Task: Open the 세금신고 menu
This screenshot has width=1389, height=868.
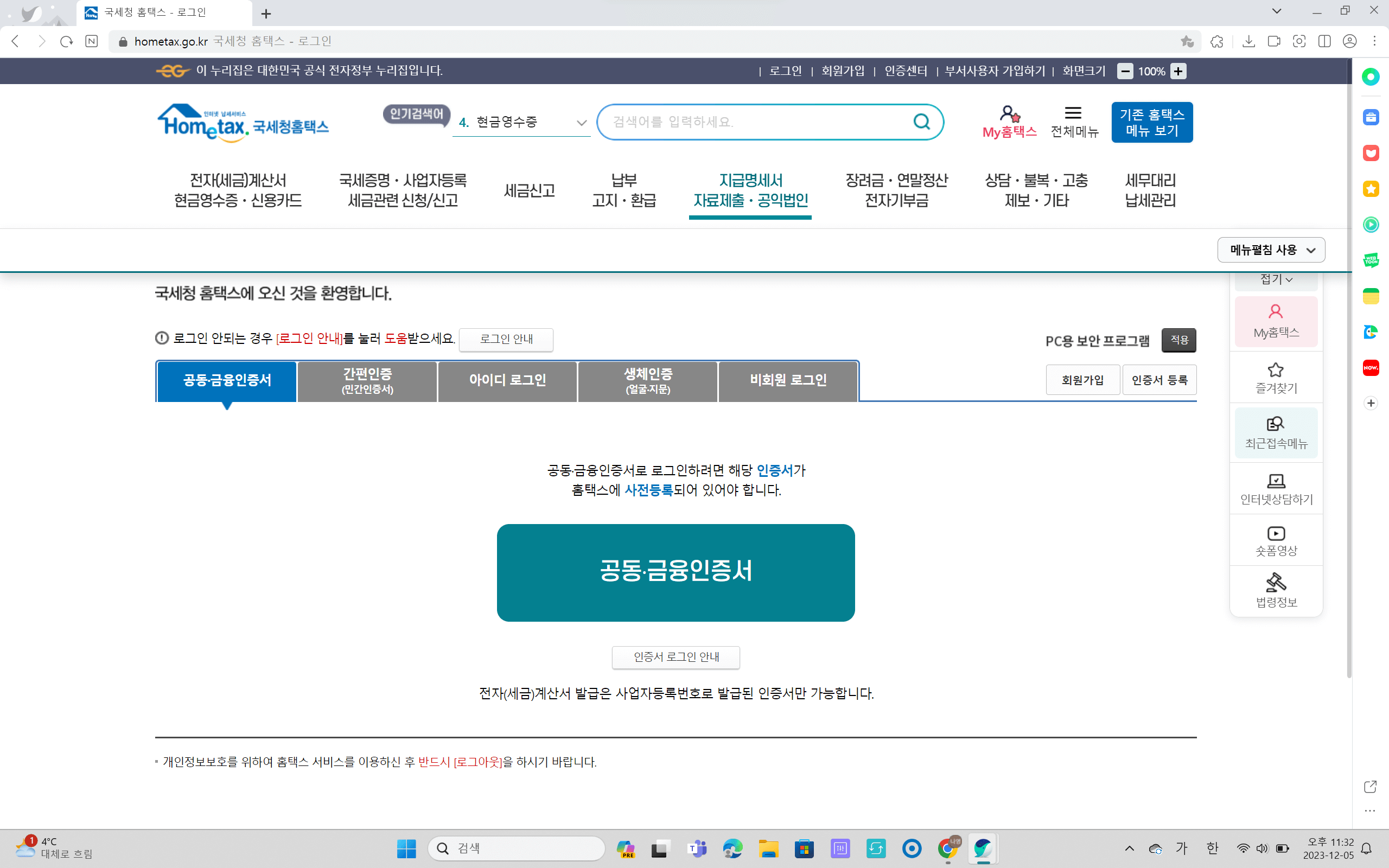Action: pos(528,190)
